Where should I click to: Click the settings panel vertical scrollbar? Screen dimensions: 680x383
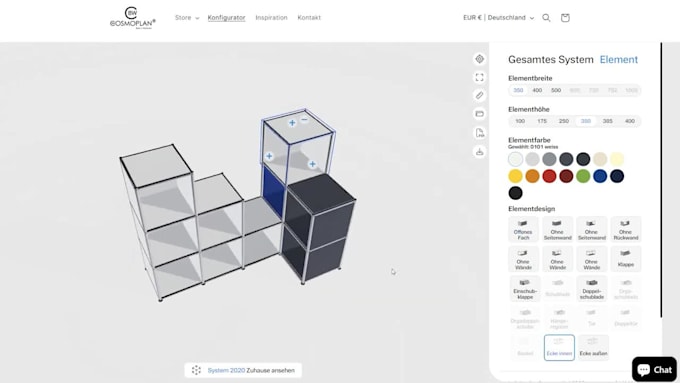pos(661,180)
